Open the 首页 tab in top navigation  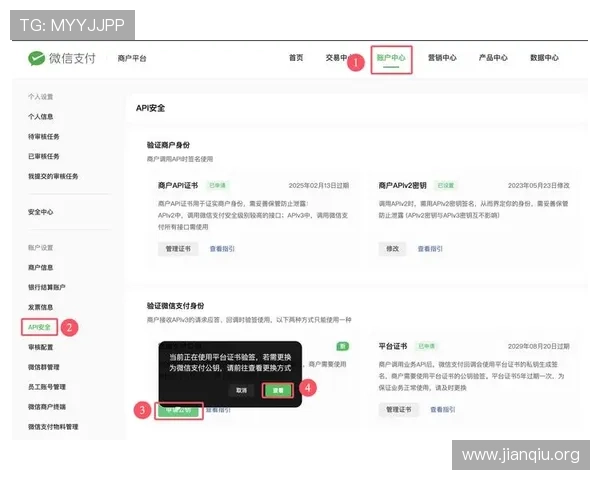coord(296,58)
